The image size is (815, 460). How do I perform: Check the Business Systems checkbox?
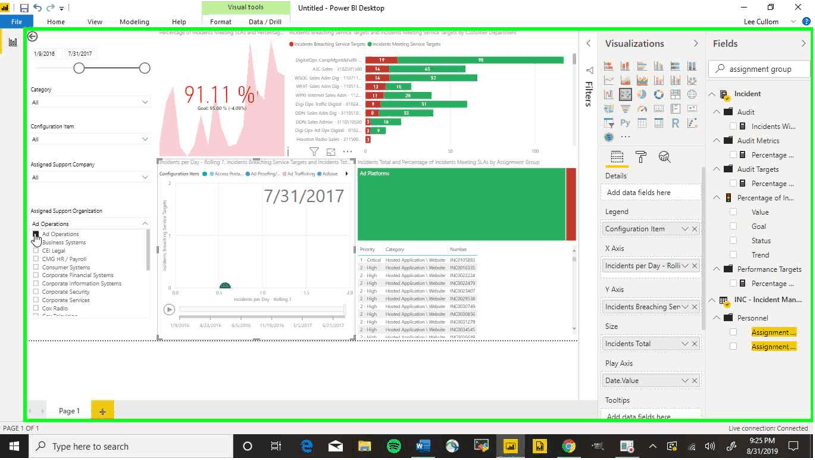tap(37, 243)
